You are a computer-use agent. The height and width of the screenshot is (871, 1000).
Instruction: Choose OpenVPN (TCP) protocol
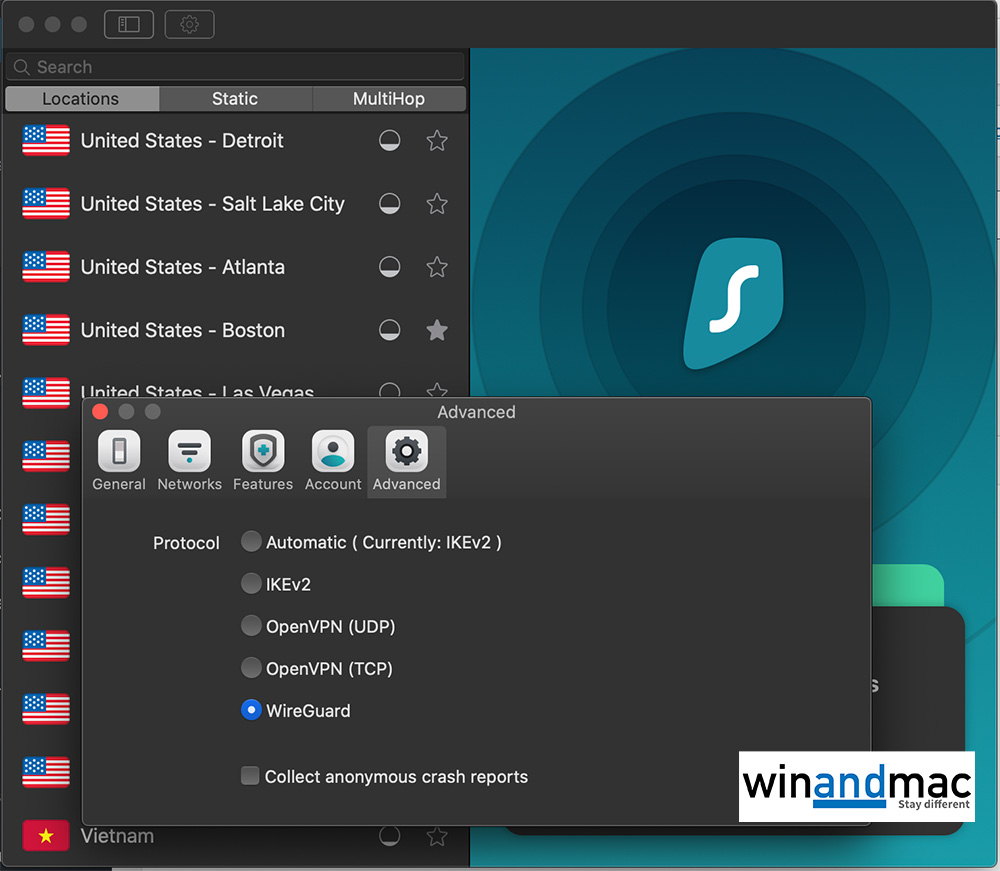point(251,668)
